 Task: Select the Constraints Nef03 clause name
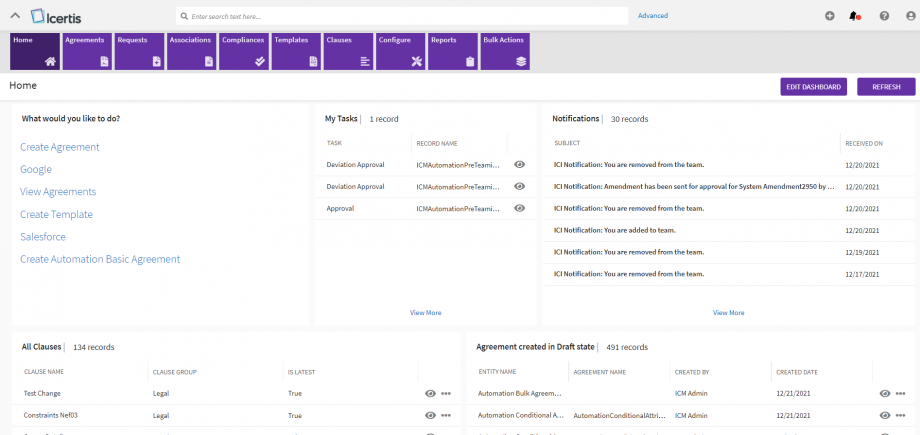(51, 415)
